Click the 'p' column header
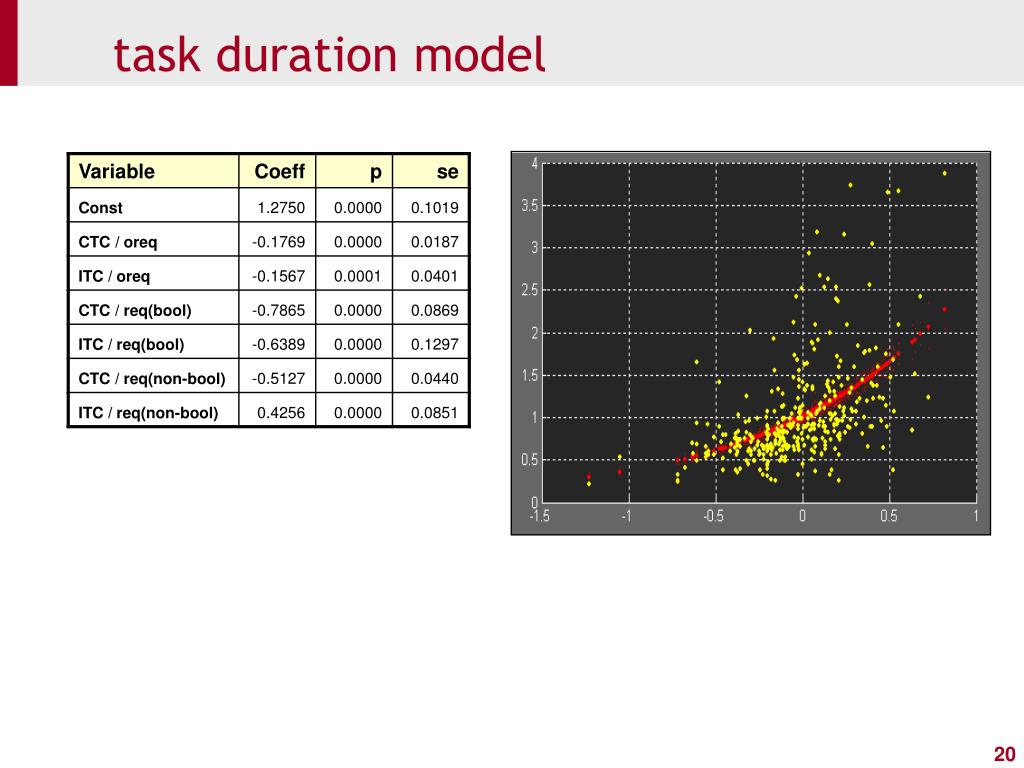Image resolution: width=1024 pixels, height=768 pixels. tap(376, 172)
